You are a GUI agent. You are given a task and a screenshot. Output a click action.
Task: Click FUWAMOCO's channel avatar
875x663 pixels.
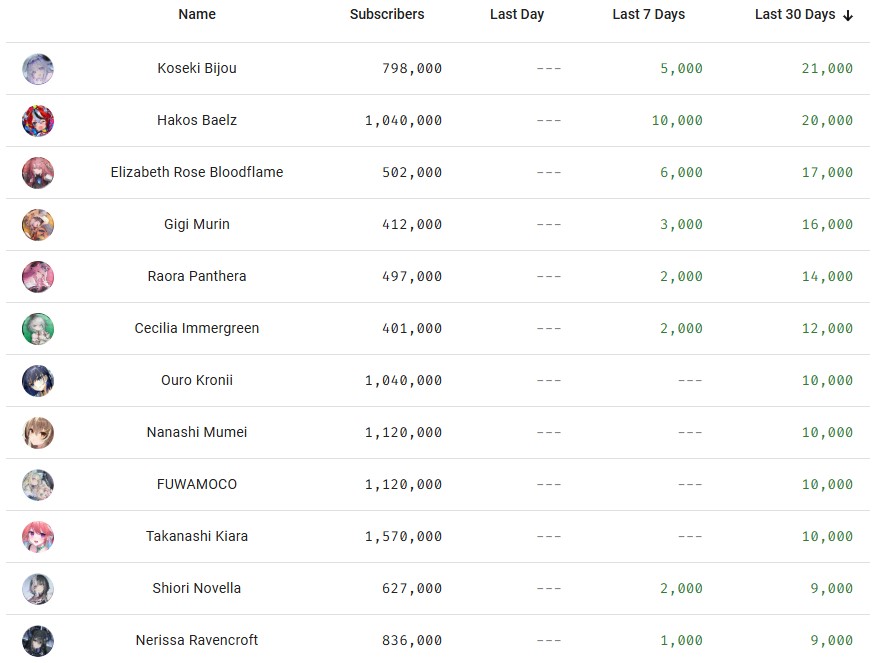tap(38, 485)
